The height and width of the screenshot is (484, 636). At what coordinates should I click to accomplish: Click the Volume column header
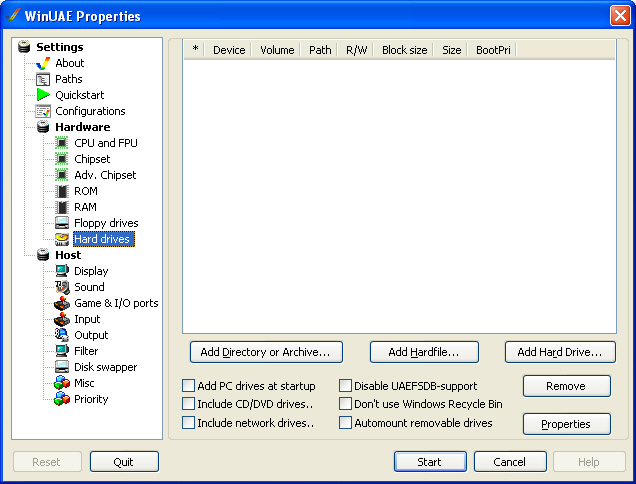pyautogui.click(x=277, y=50)
